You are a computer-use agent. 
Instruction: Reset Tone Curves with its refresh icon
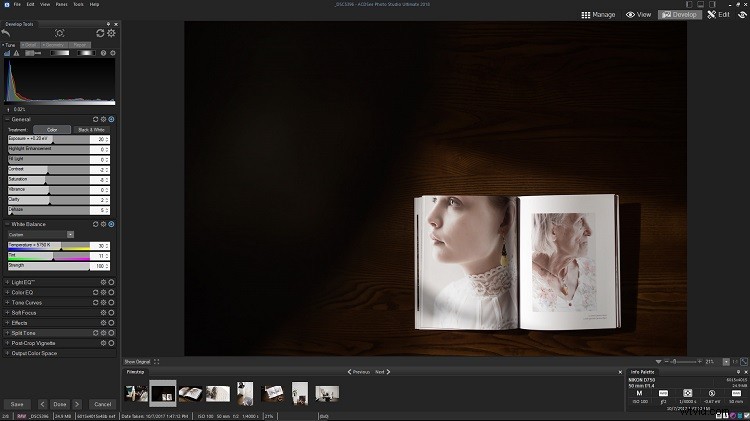coord(95,302)
